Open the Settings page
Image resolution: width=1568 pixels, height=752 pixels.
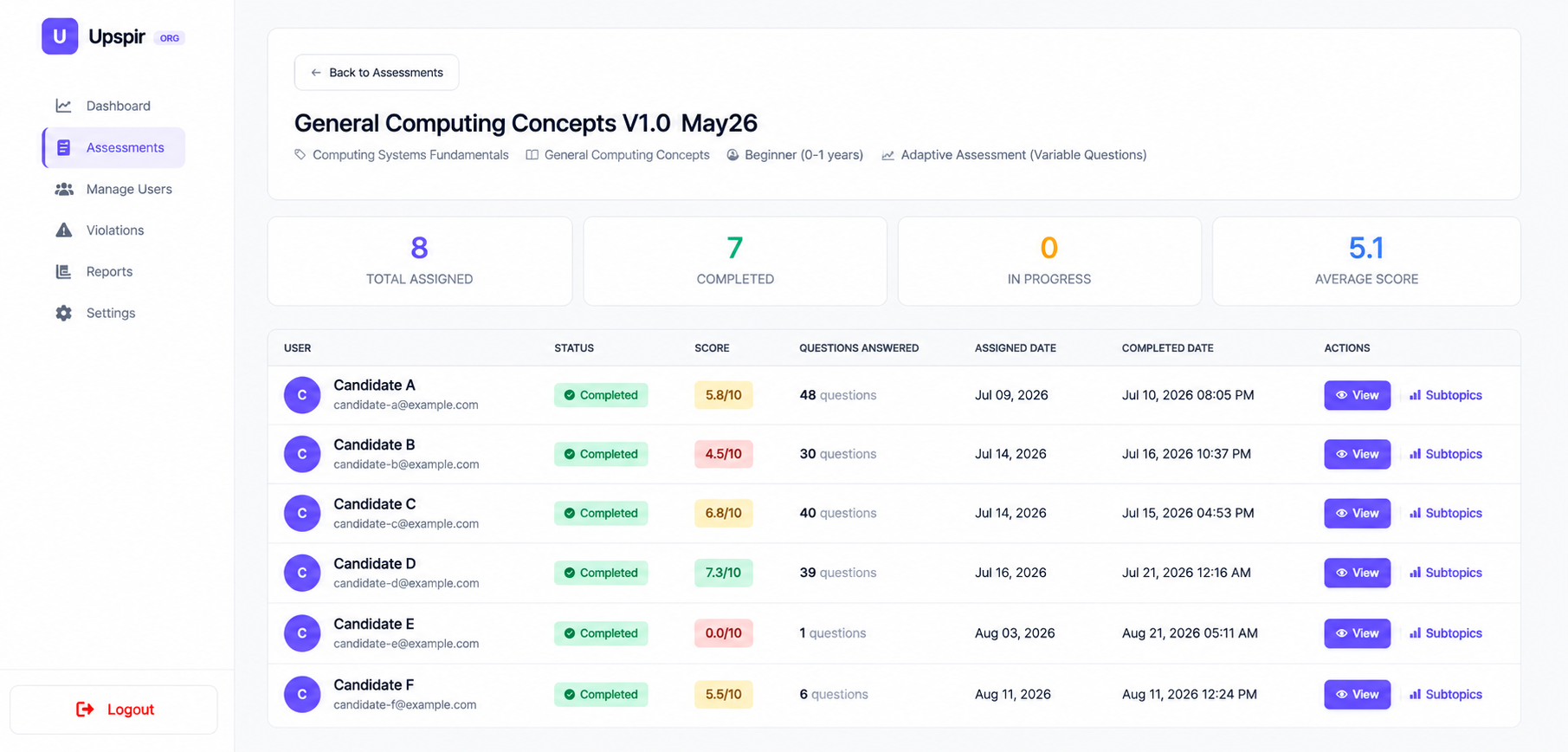pyautogui.click(x=113, y=313)
